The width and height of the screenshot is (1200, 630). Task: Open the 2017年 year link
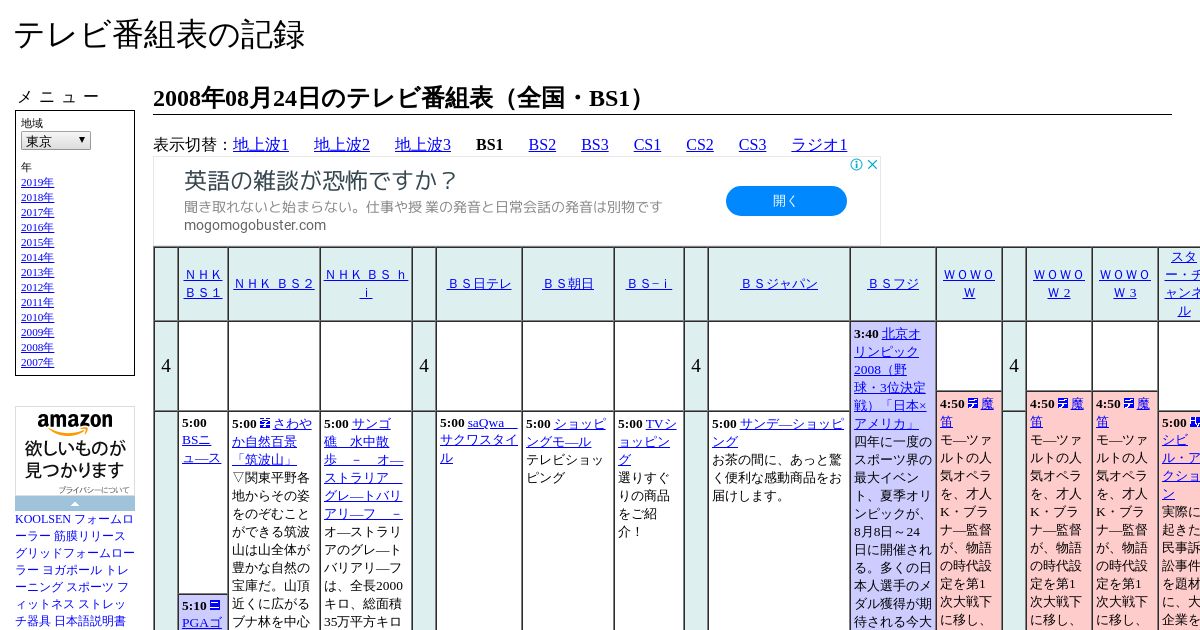37,212
